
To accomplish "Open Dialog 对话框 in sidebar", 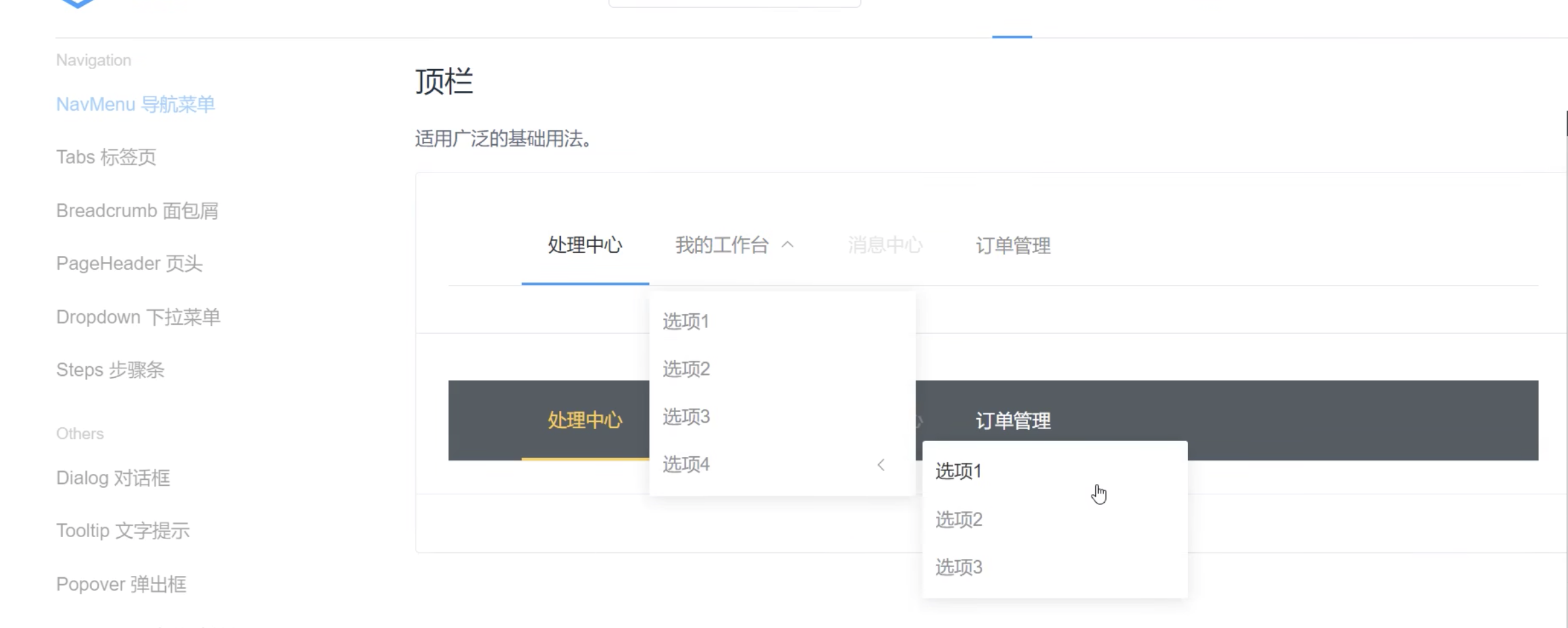I will (x=113, y=478).
